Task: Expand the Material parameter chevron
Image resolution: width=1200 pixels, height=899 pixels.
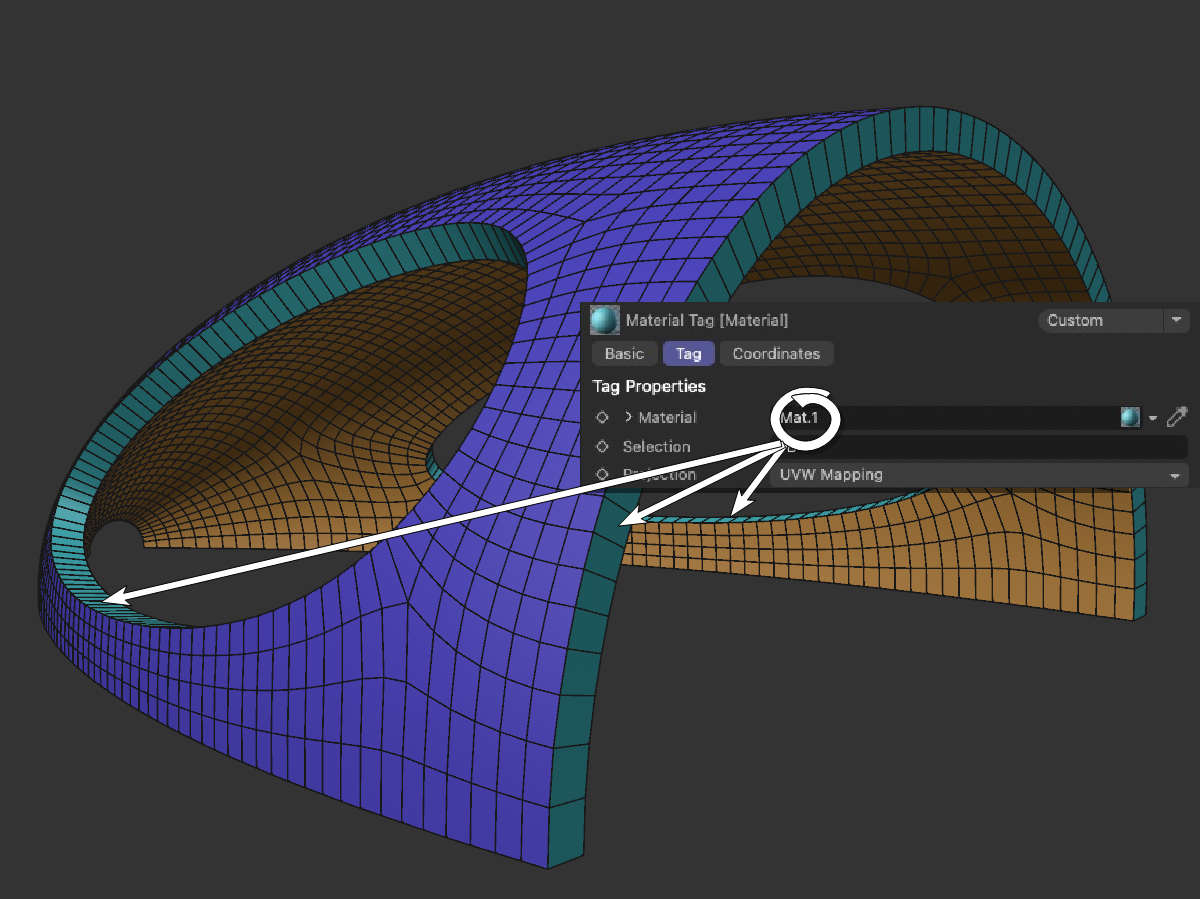Action: pyautogui.click(x=629, y=417)
